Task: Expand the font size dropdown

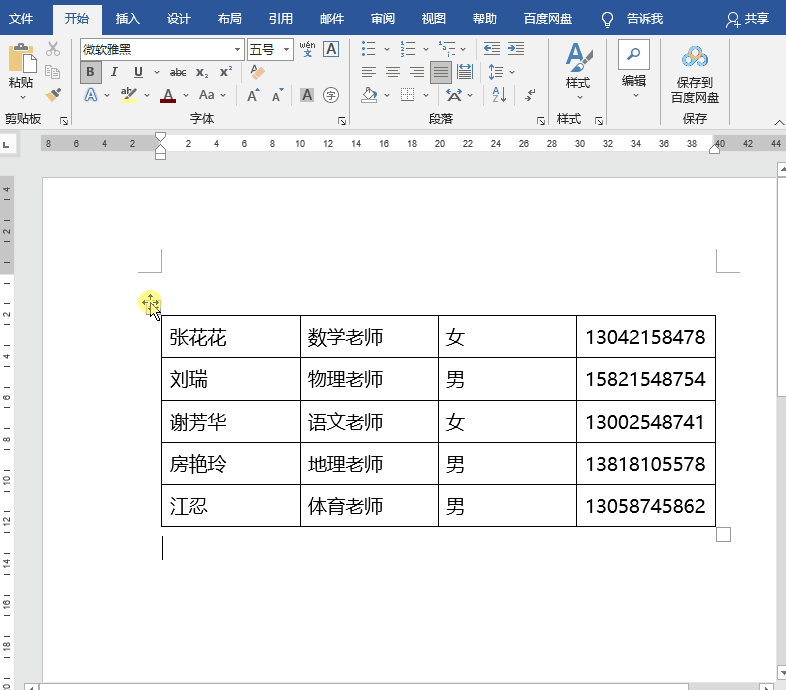Action: coord(287,49)
